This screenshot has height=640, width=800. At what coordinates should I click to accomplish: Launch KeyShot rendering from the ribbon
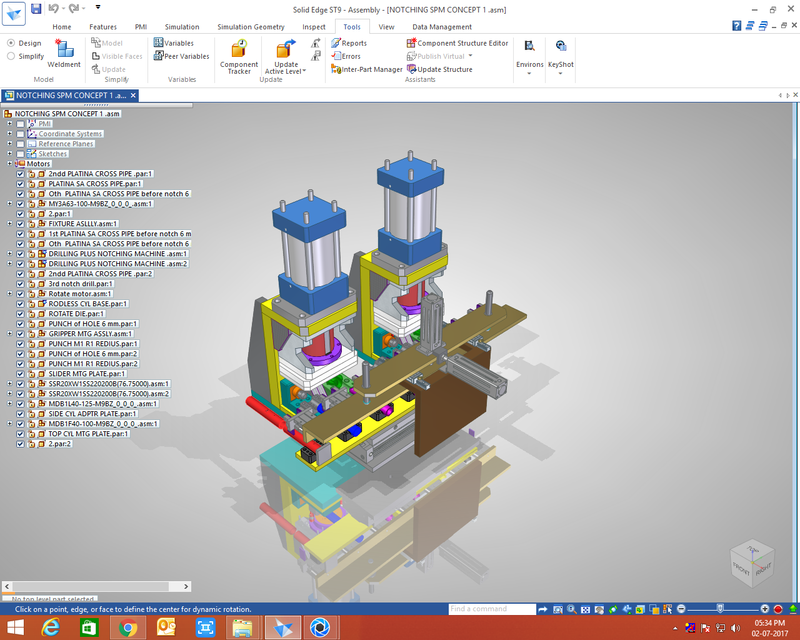561,50
